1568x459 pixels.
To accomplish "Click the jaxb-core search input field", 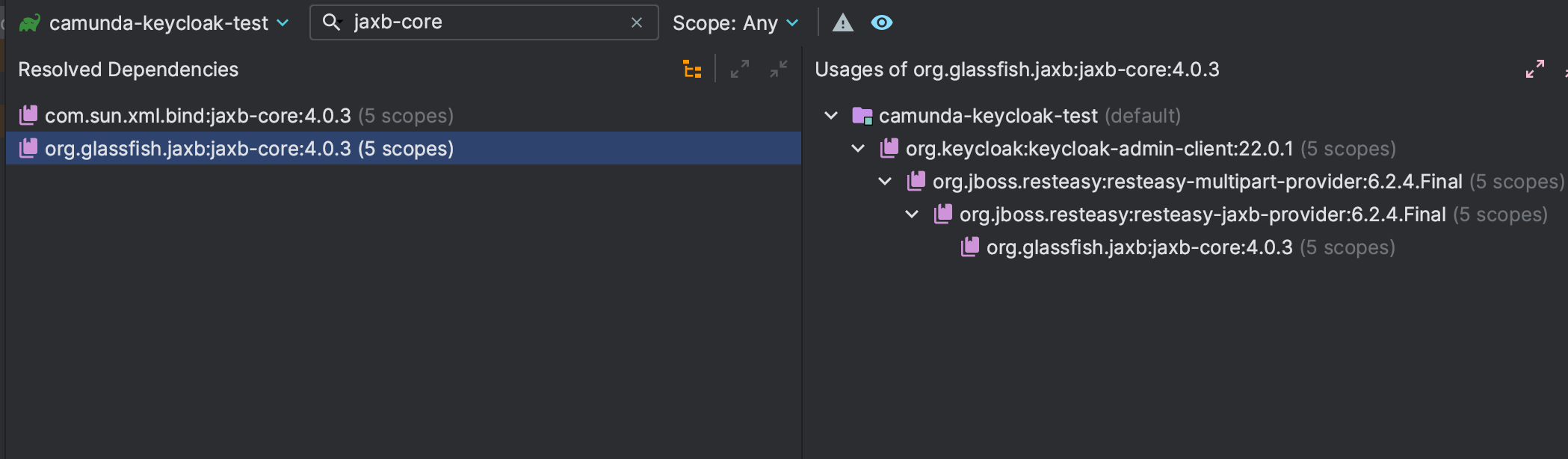I will (x=486, y=22).
